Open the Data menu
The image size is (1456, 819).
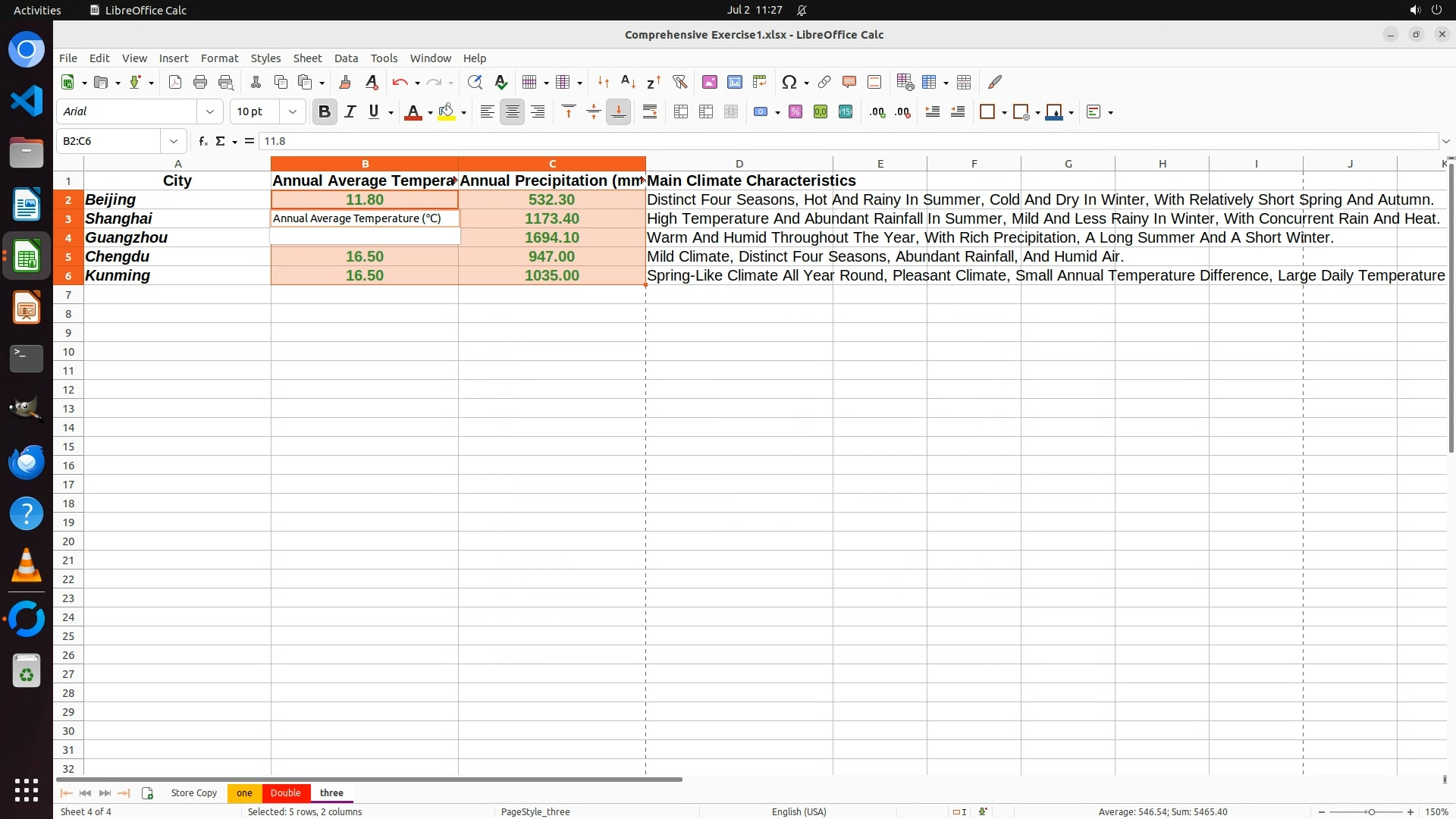[x=346, y=58]
